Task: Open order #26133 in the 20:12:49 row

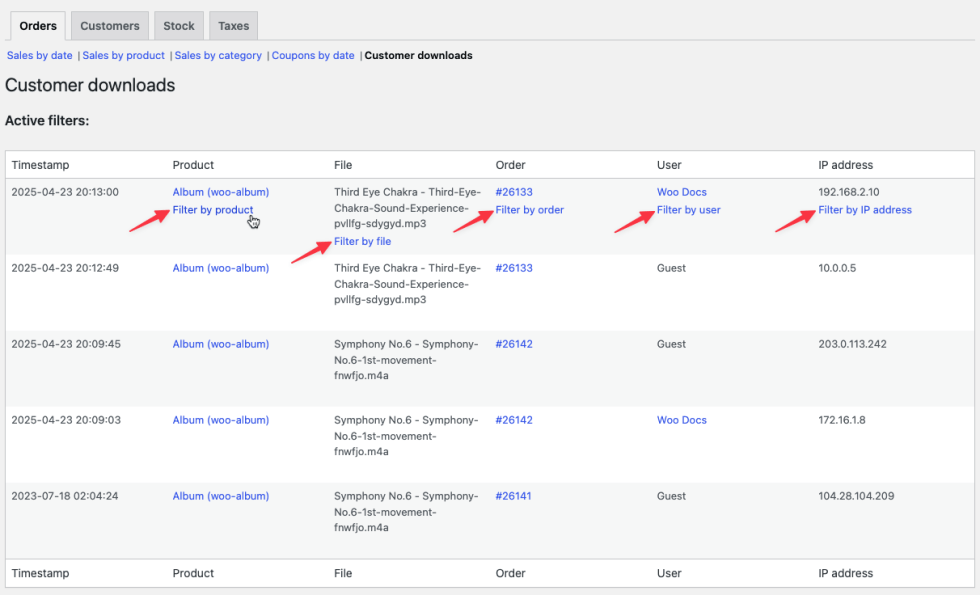Action: [514, 268]
